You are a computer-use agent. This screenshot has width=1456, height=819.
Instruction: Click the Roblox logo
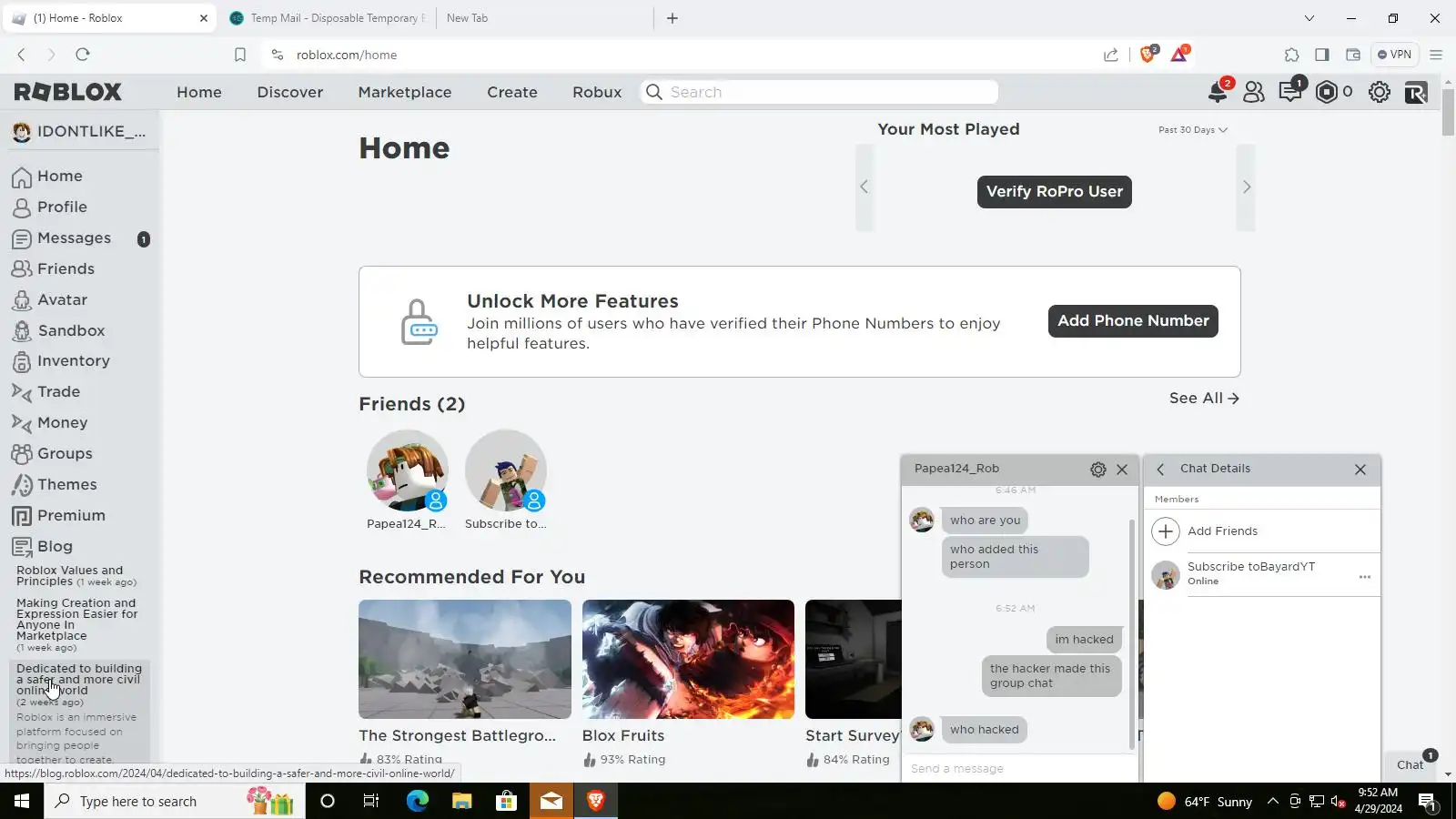pyautogui.click(x=68, y=92)
